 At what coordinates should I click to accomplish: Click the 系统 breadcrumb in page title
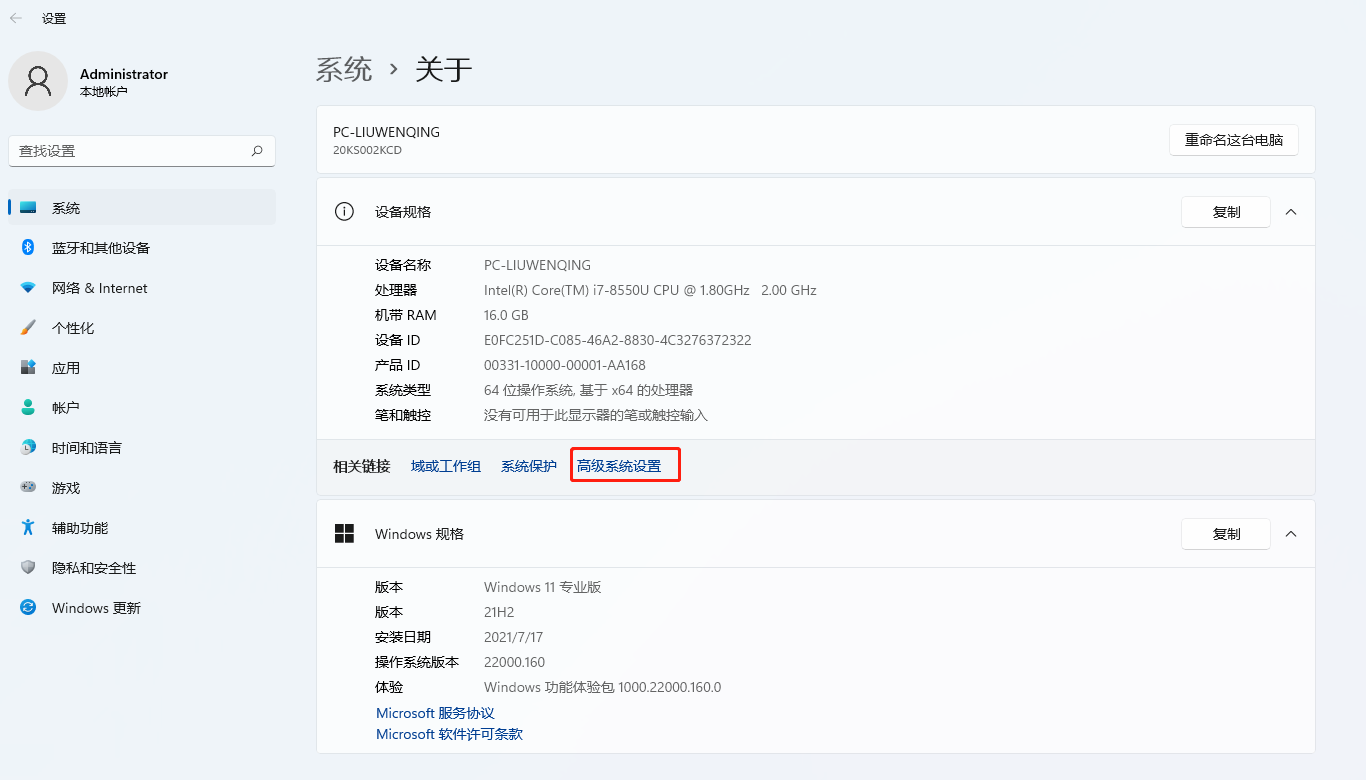tap(344, 69)
